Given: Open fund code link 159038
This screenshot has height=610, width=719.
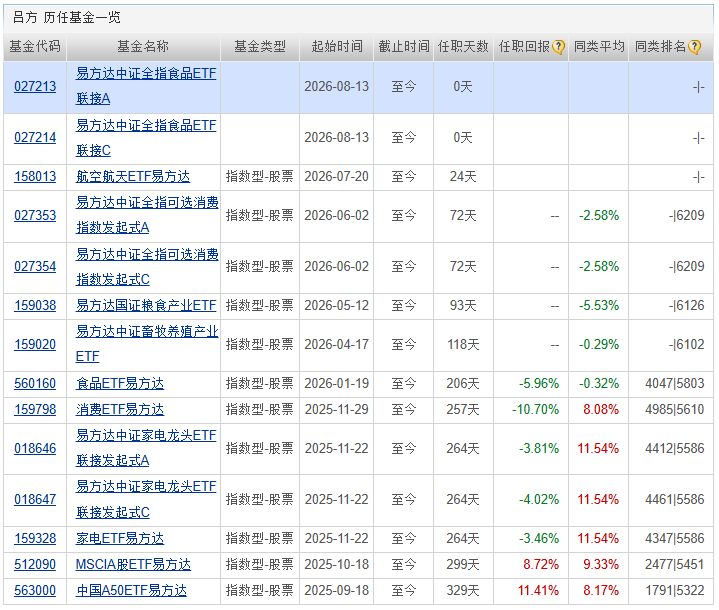Looking at the screenshot, I should click(x=35, y=305).
